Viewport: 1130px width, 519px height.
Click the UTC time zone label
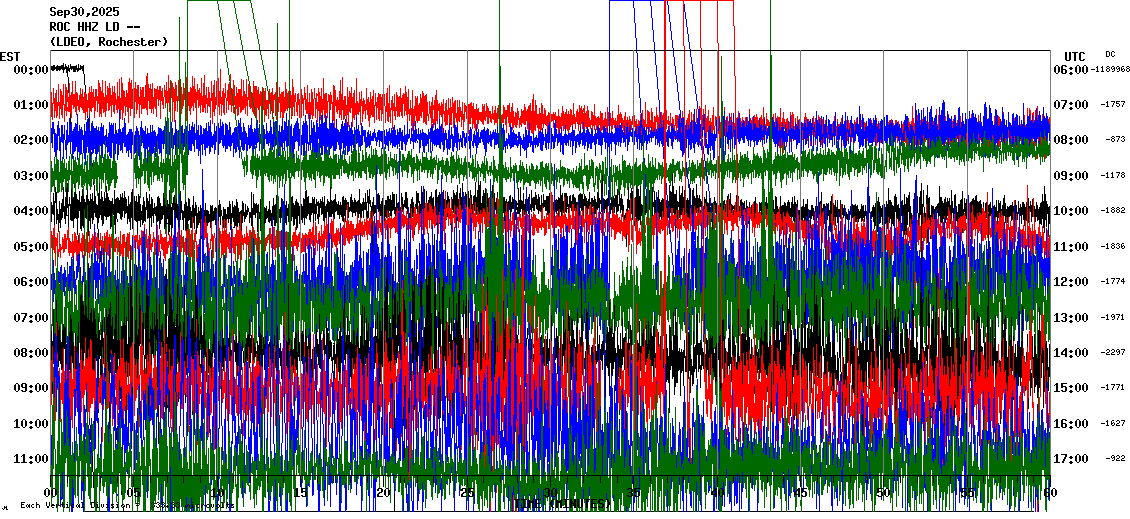pyautogui.click(x=1074, y=56)
